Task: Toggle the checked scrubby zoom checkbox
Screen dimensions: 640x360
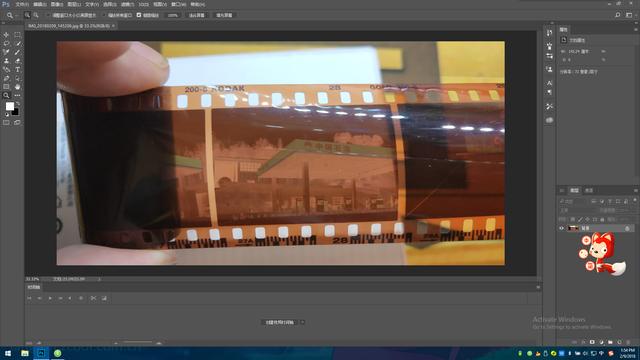Action: tap(139, 15)
